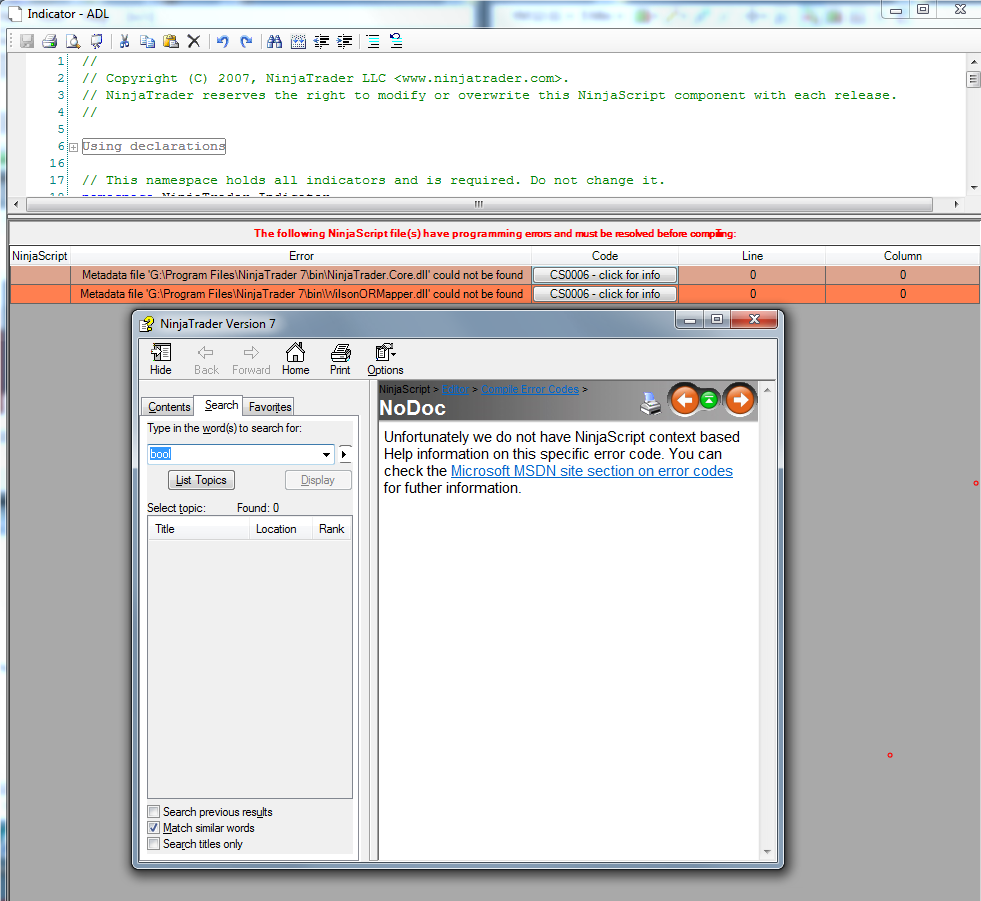Click CS0006 info button for NinjaTrader.Core.dll
981x901 pixels.
(604, 275)
